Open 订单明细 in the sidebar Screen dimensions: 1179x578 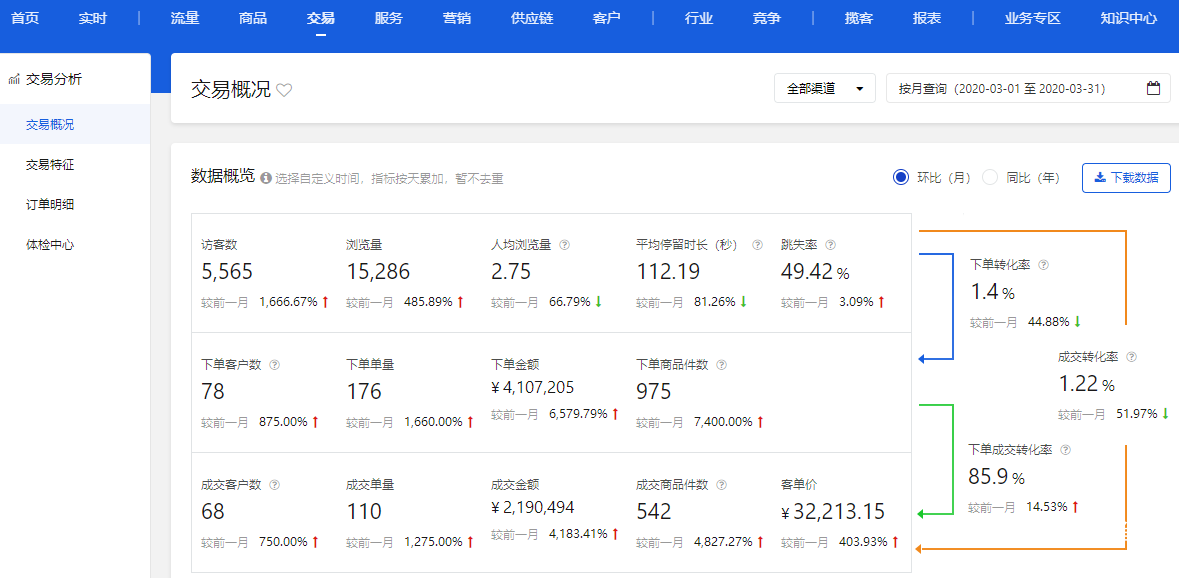[50, 205]
